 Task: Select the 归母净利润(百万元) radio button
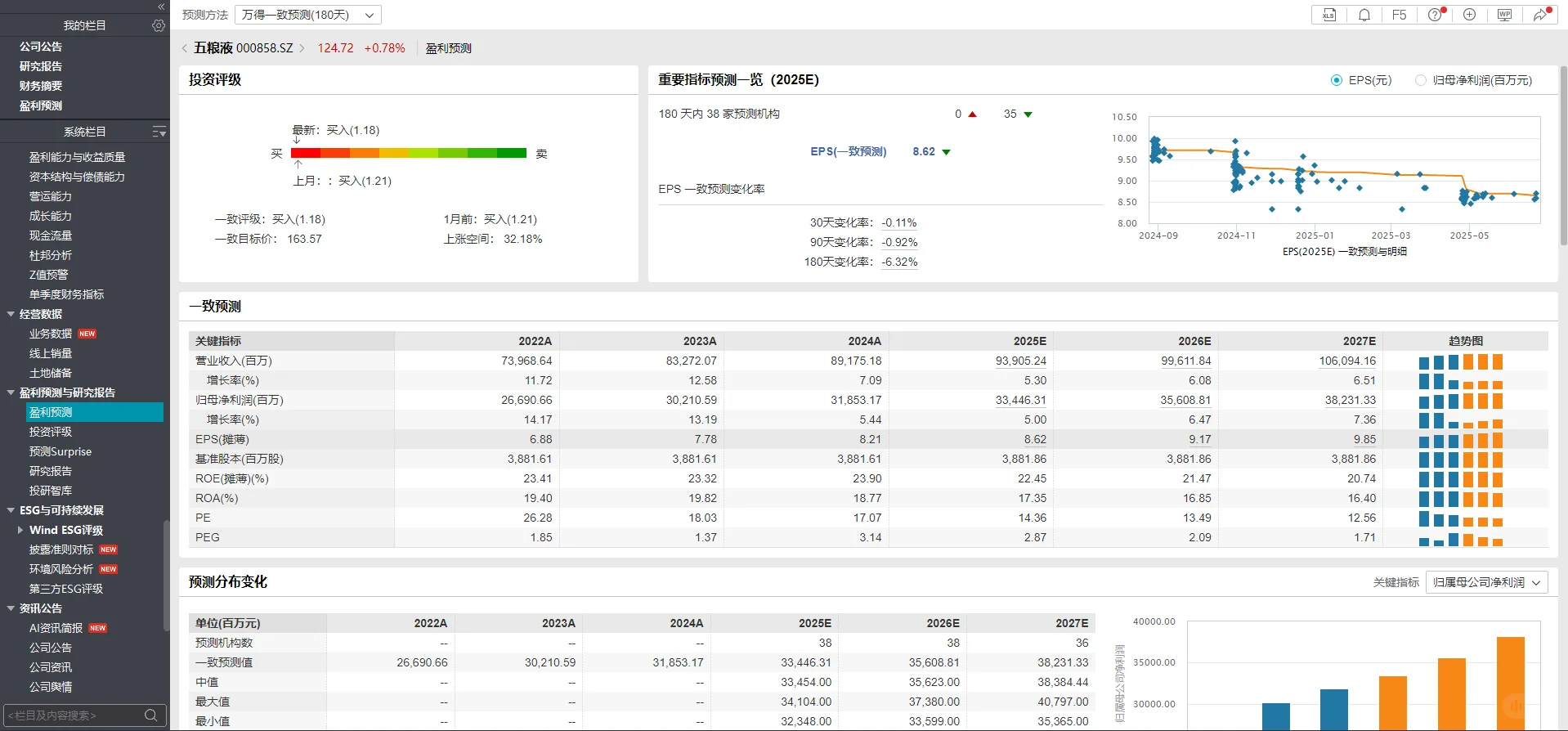point(1421,80)
